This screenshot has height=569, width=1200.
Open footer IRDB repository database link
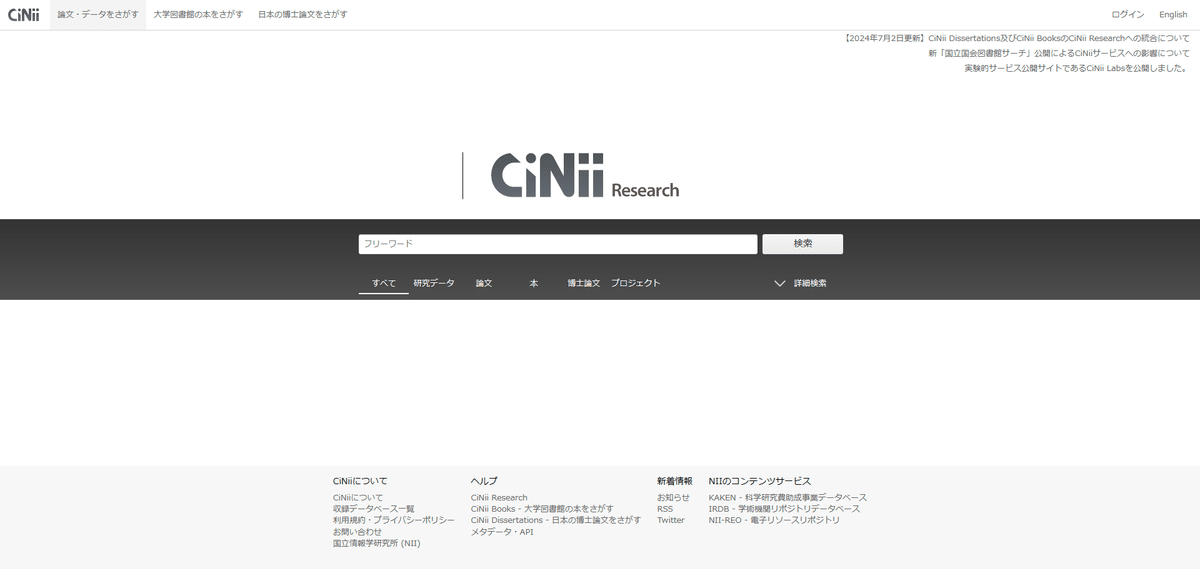pyautogui.click(x=784, y=509)
